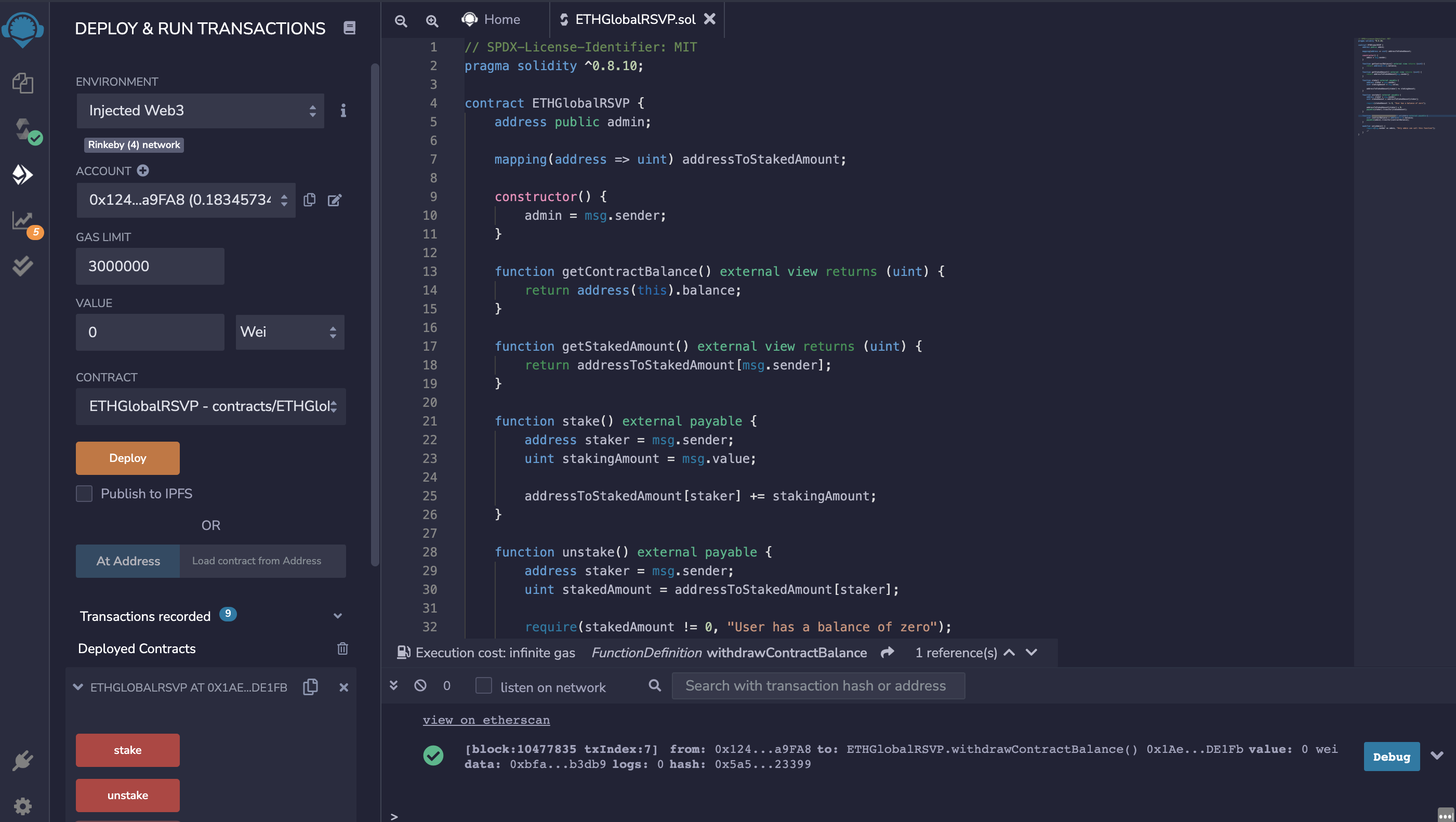Click the copy account address icon
The width and height of the screenshot is (1456, 822).
click(x=310, y=200)
